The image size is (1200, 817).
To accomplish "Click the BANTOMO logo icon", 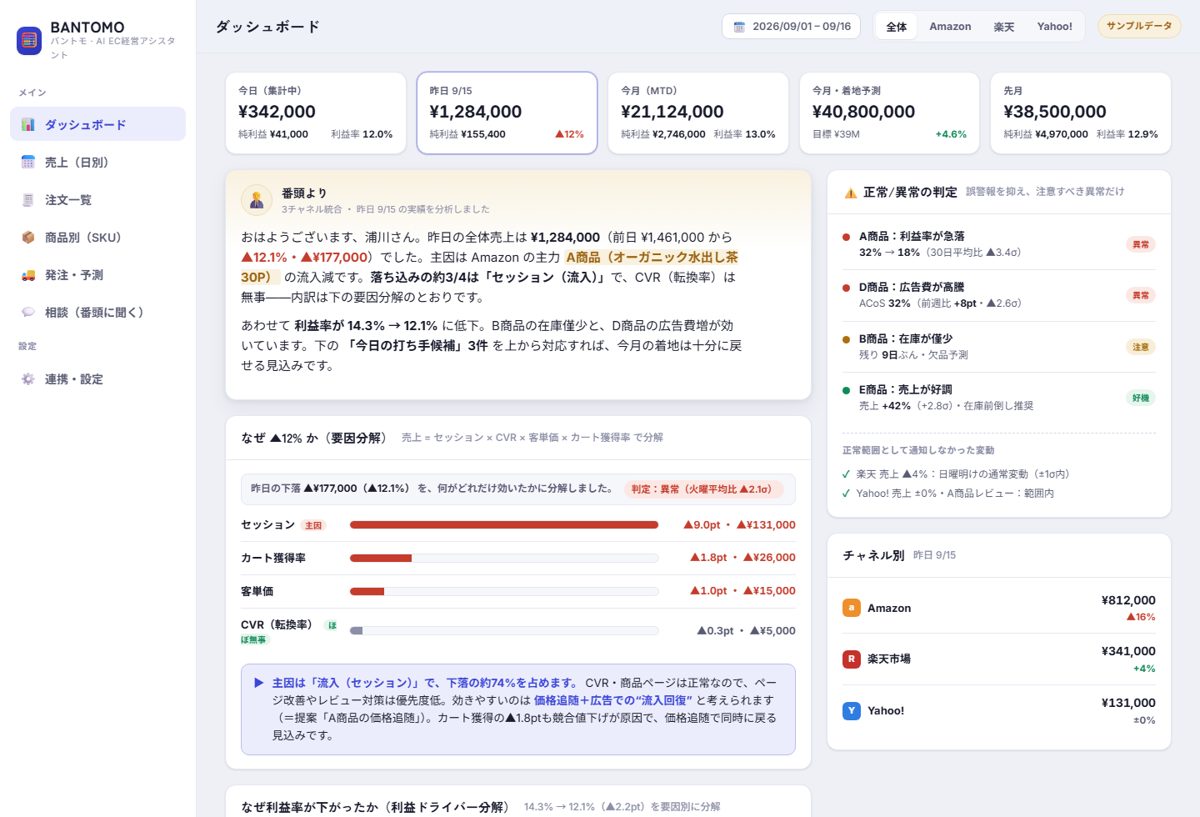I will point(29,40).
